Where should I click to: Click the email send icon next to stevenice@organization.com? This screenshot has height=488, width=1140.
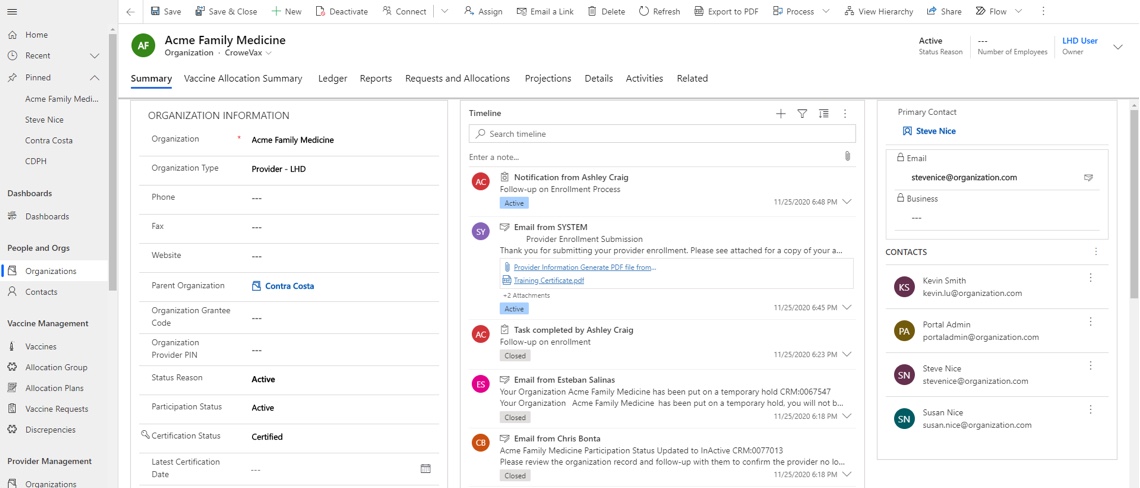(1088, 178)
